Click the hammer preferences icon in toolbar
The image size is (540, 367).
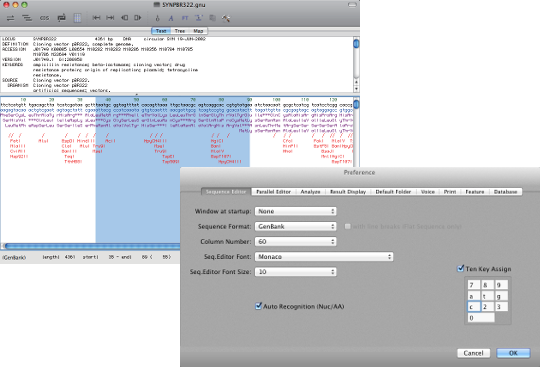pos(226,18)
